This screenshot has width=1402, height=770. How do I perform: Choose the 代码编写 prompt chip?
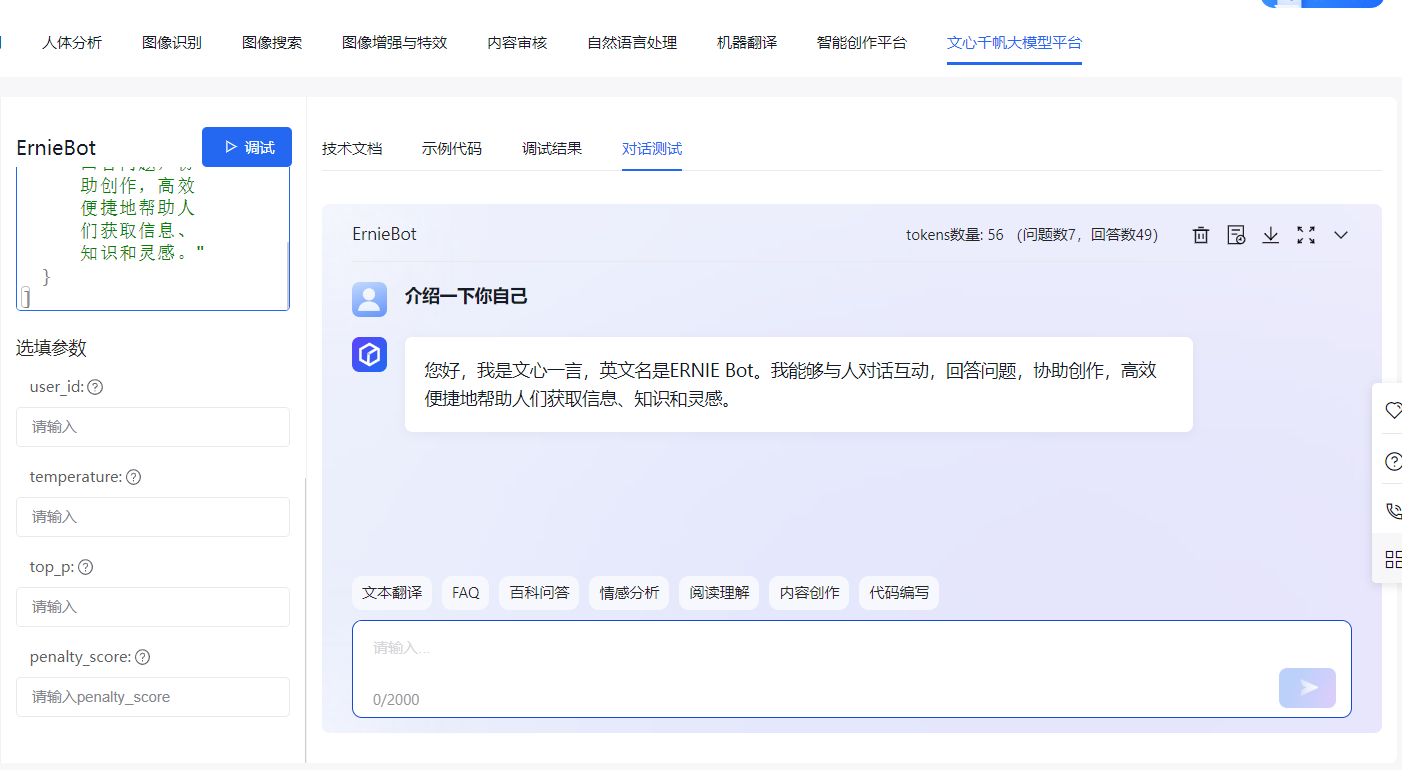point(899,593)
